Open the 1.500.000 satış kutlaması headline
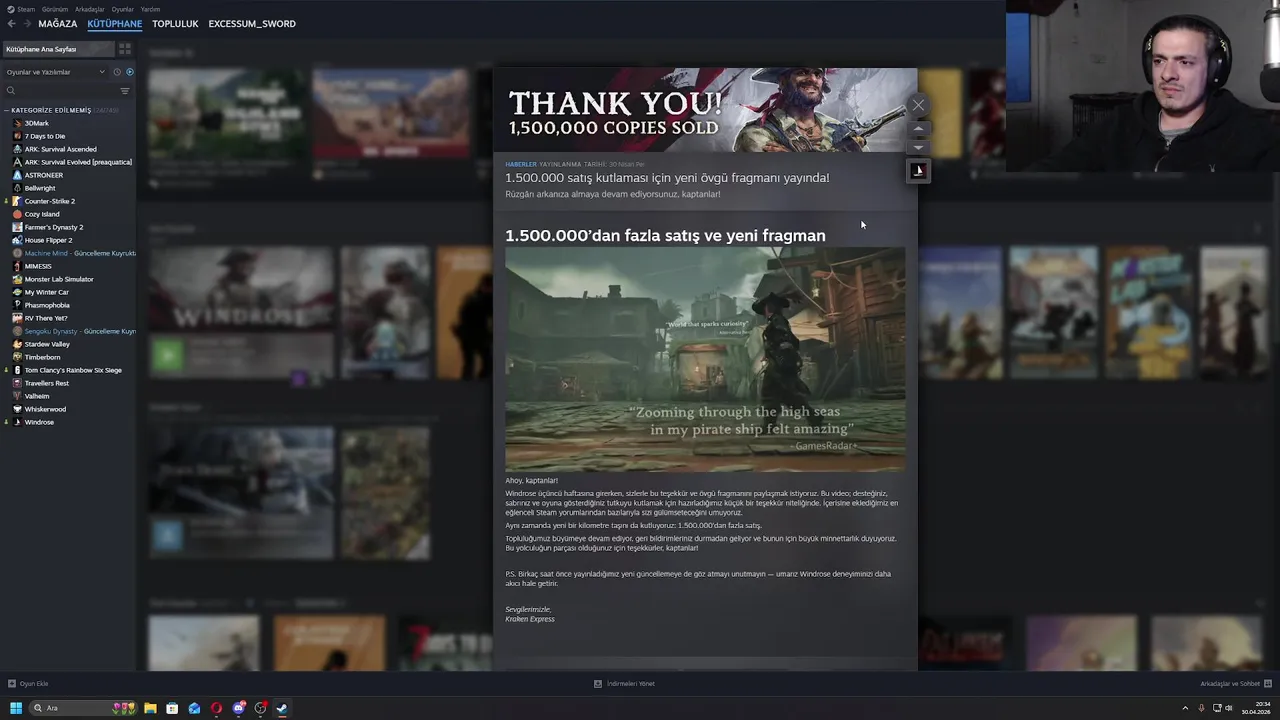Viewport: 1280px width, 720px height. [667, 178]
